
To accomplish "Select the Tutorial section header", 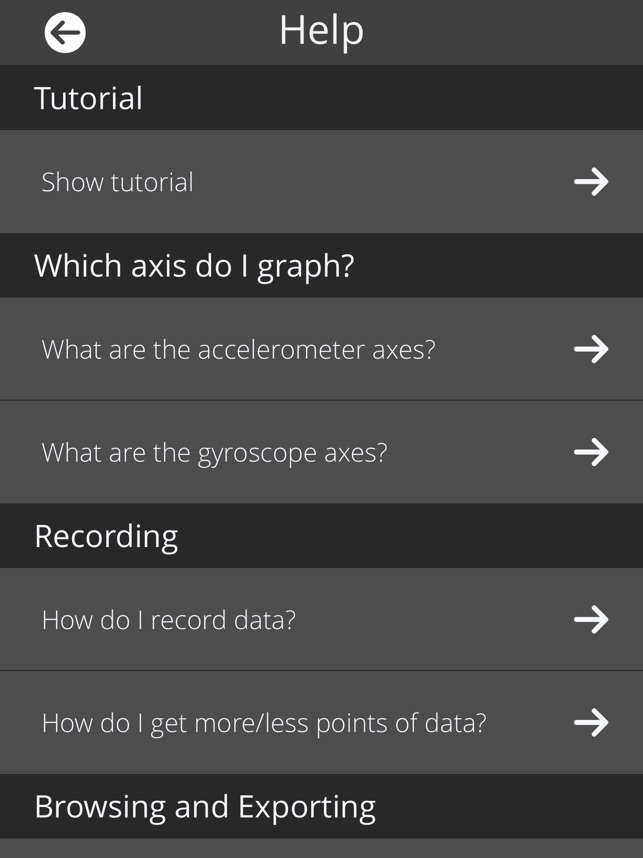I will click(x=88, y=98).
